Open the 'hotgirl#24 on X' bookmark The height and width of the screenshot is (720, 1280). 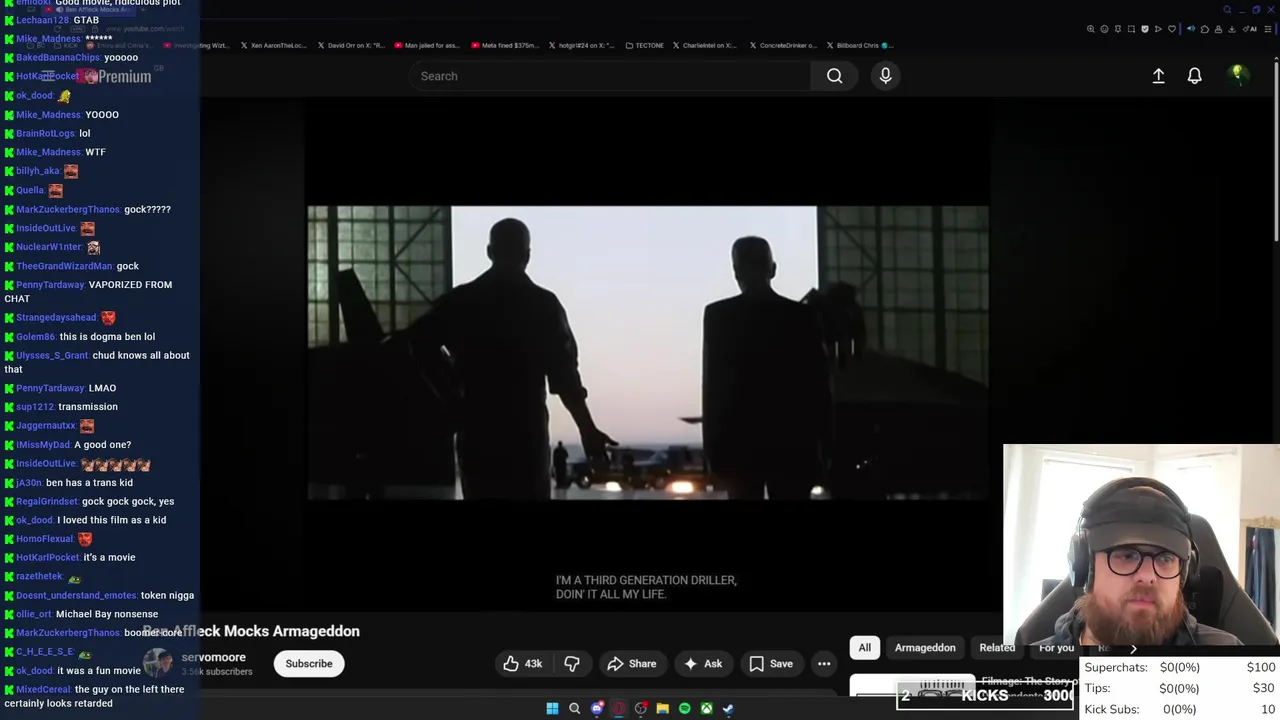(x=581, y=45)
